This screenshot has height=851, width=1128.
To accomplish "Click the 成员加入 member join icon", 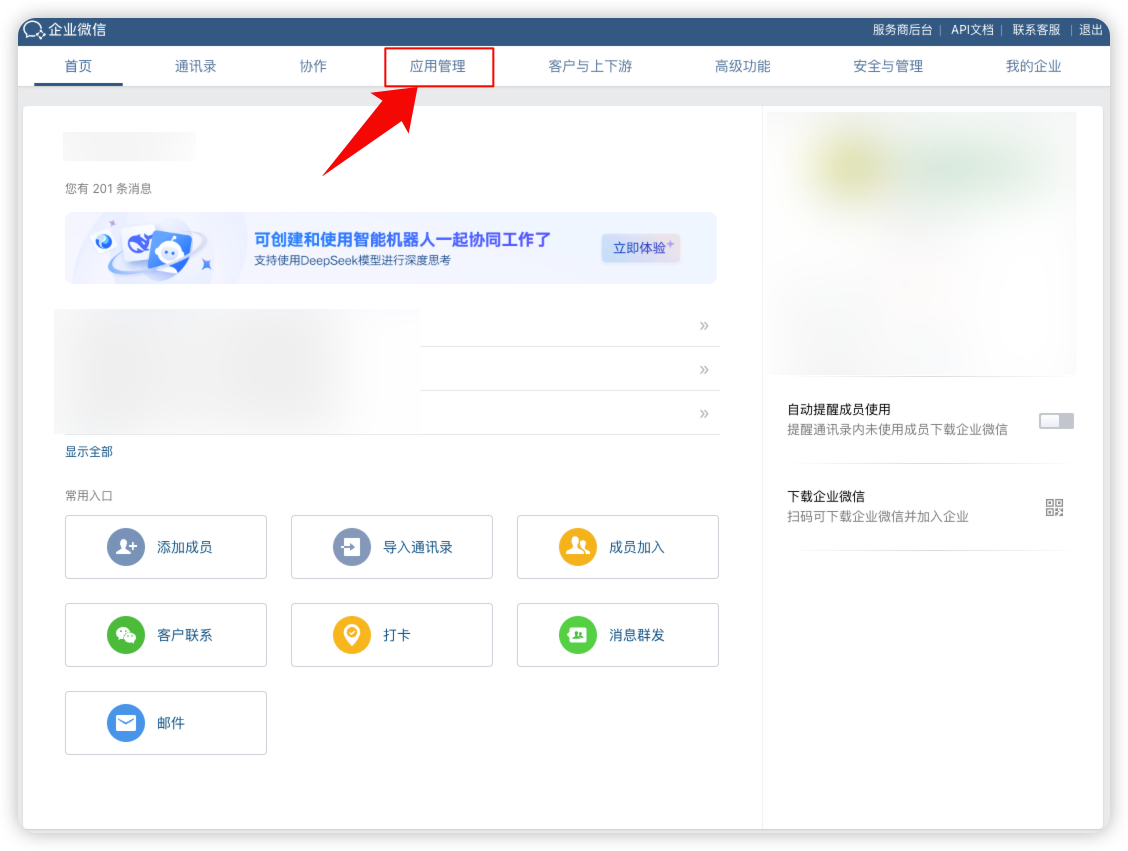I will tap(578, 546).
